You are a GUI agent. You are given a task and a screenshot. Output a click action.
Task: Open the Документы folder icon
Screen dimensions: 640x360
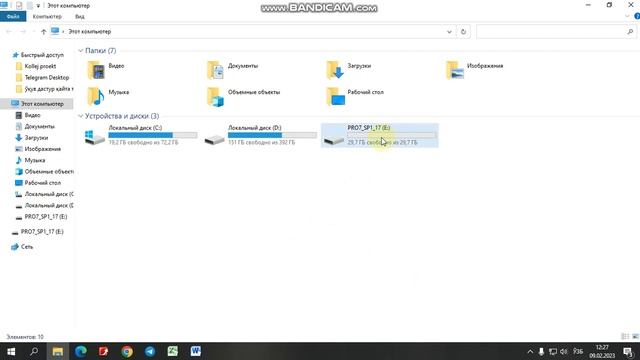(216, 70)
